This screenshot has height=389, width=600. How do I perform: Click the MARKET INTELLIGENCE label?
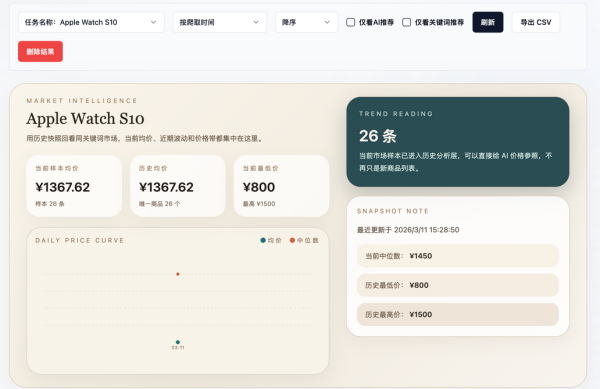click(82, 101)
